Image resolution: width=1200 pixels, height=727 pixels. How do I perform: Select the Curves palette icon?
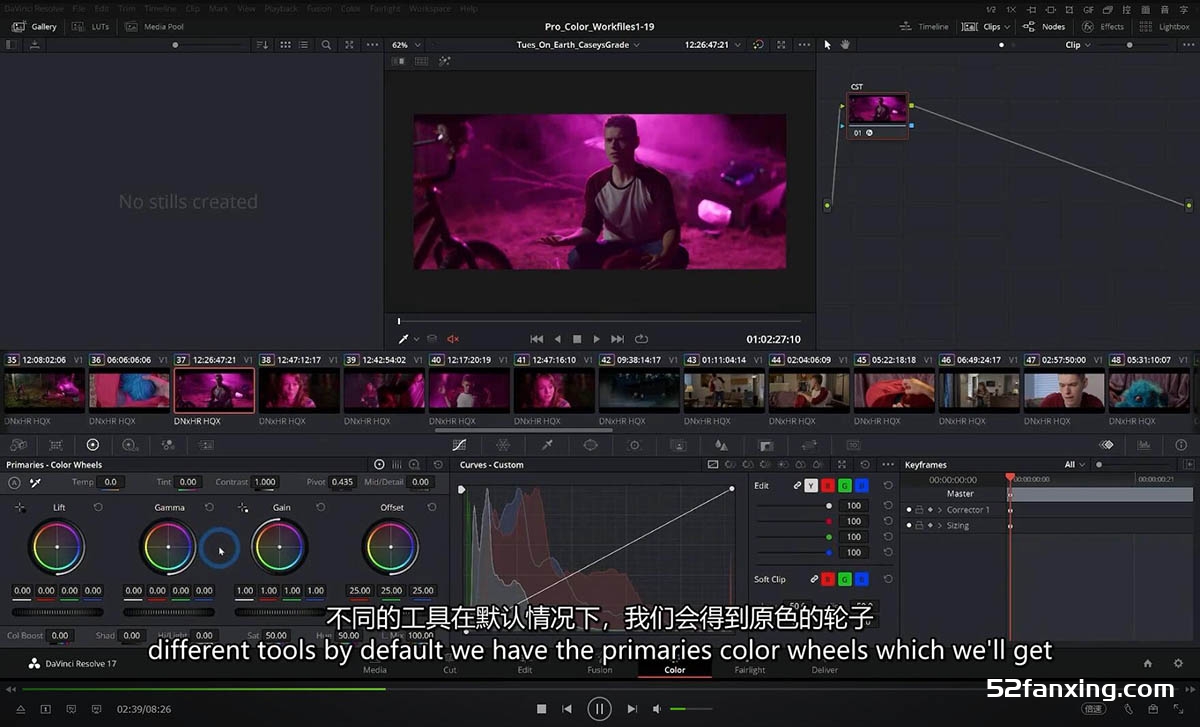[x=459, y=445]
